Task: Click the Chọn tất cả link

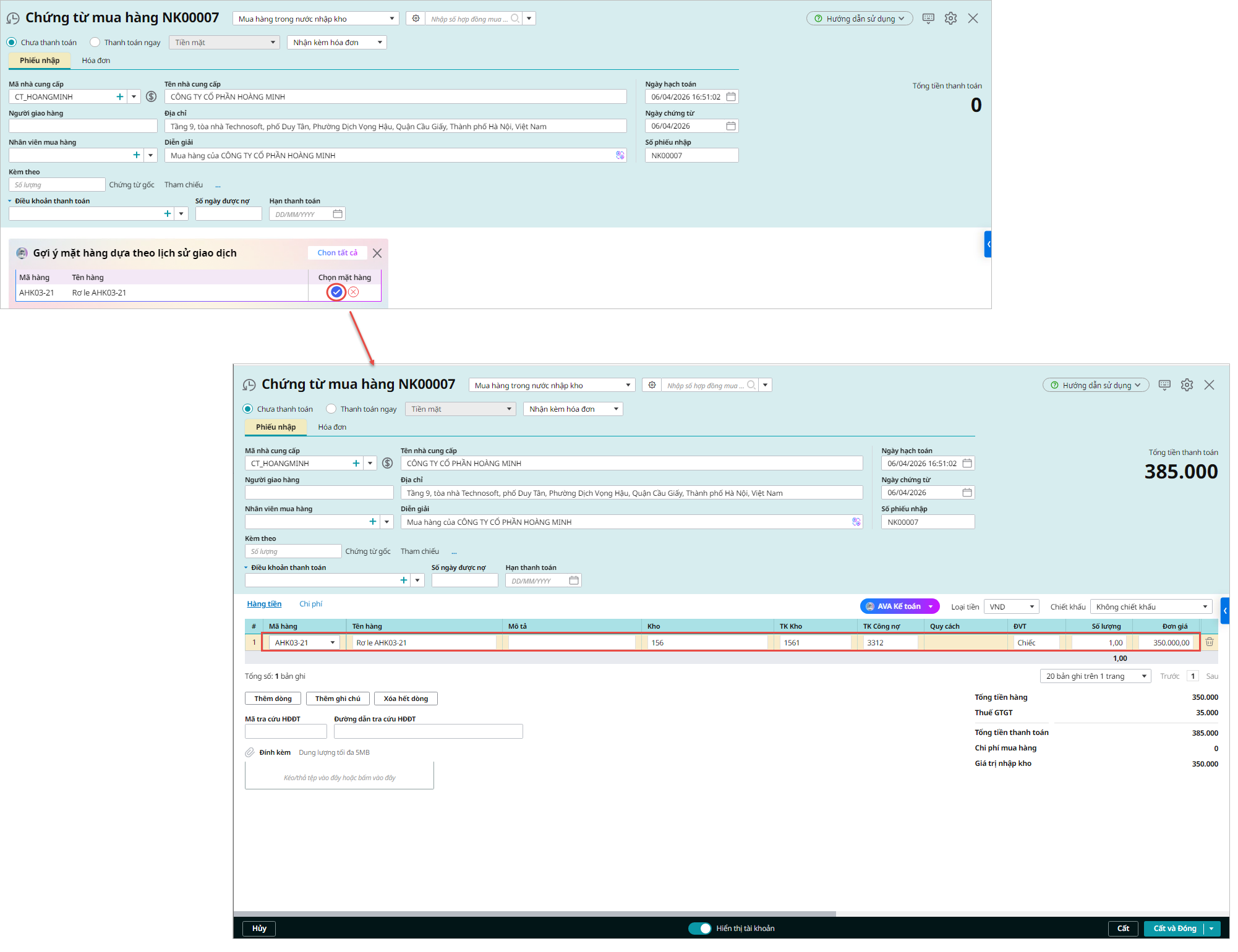Action: (x=337, y=253)
